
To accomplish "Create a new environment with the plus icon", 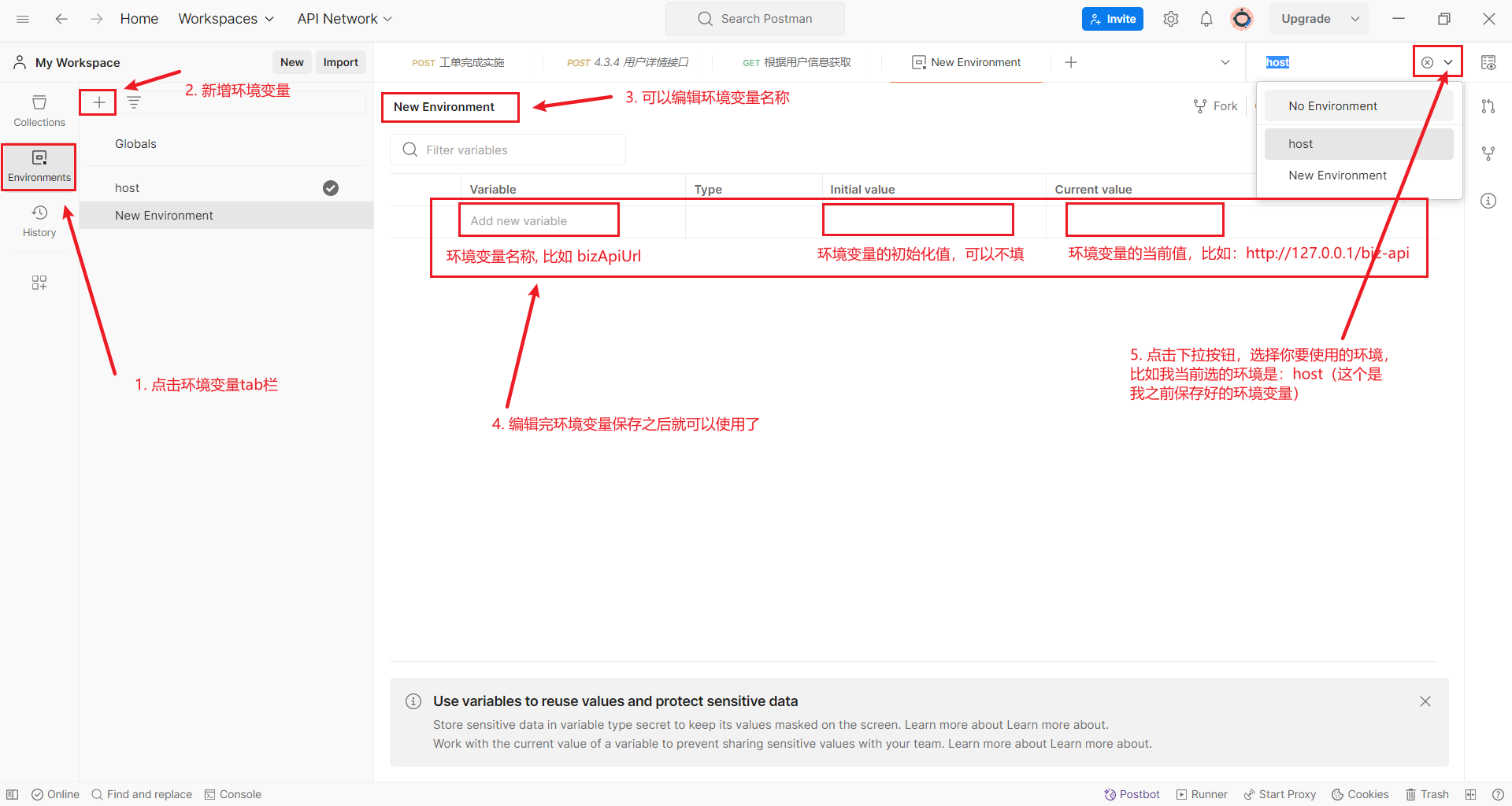I will click(98, 102).
